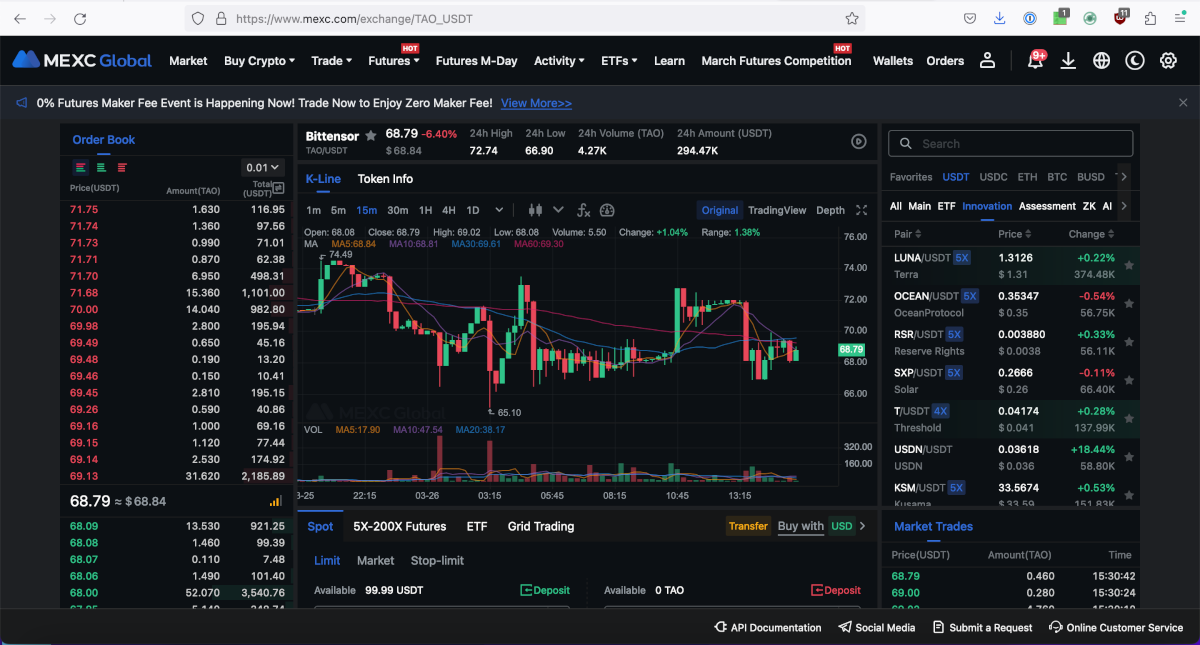Sort pairs by Change column

[x=1089, y=234]
